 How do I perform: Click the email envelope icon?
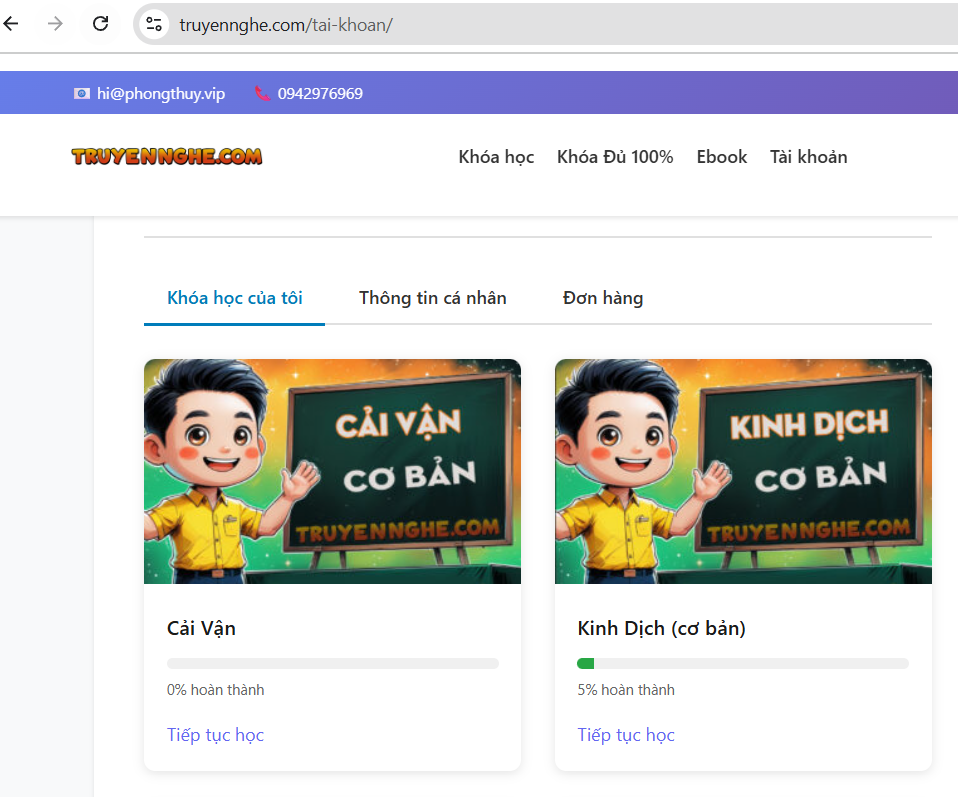tap(82, 94)
